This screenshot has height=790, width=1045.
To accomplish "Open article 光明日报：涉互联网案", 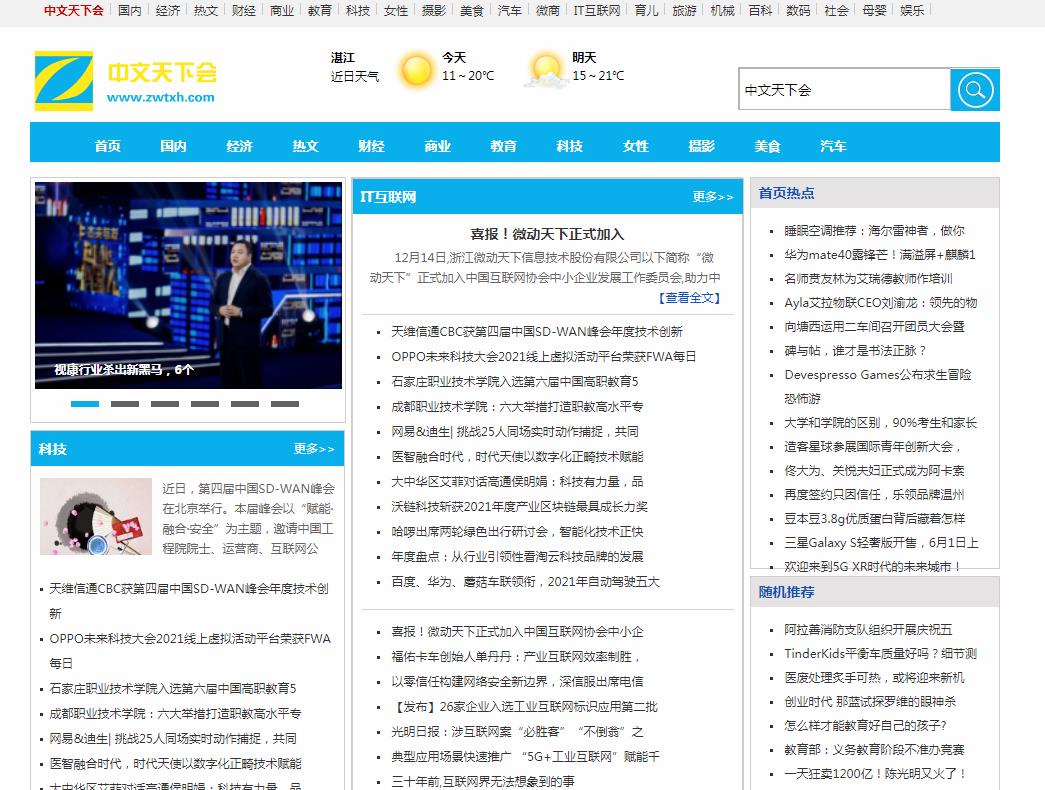I will (517, 731).
